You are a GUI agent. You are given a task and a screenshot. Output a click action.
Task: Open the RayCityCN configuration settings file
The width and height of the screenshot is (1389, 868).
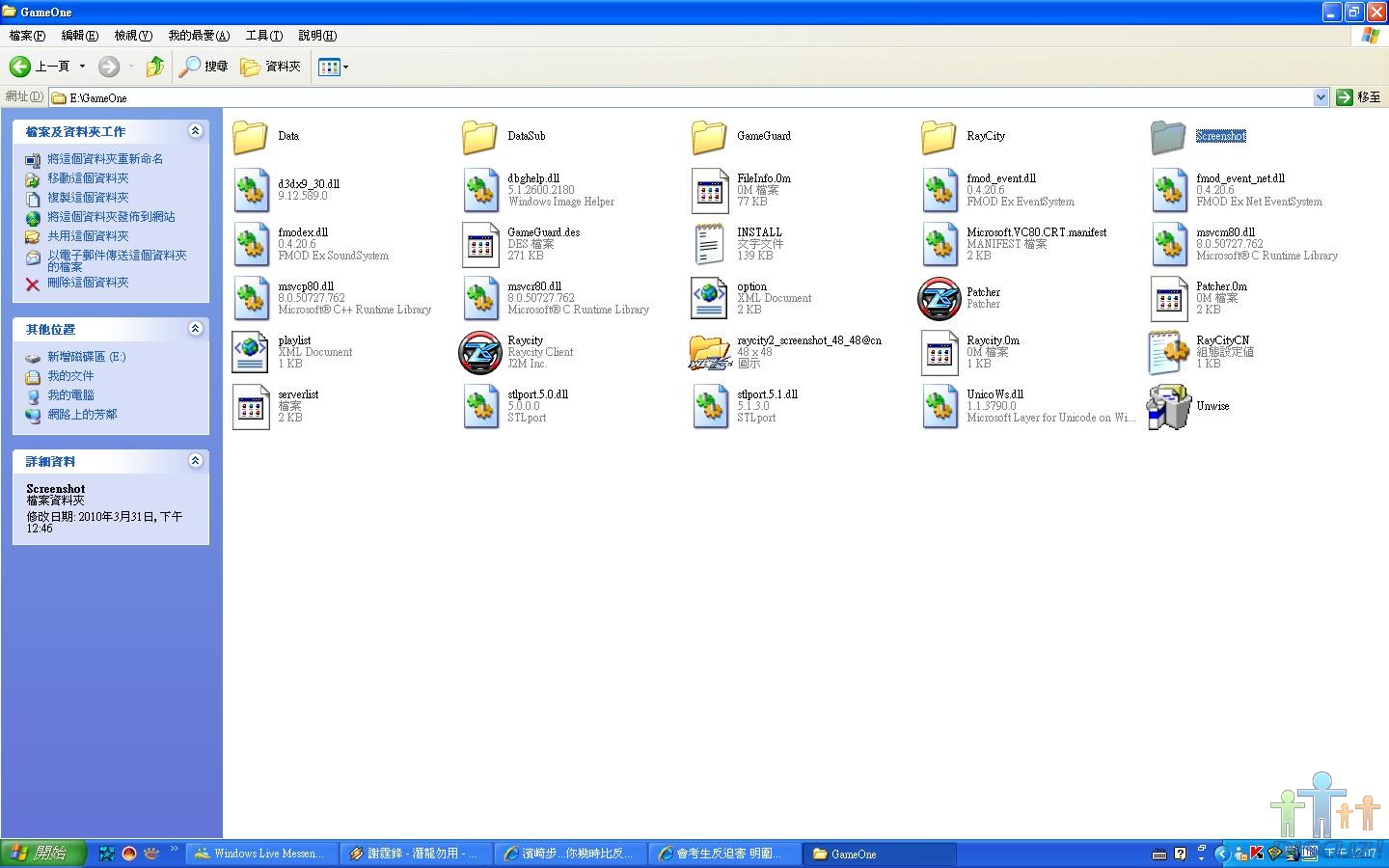pyautogui.click(x=1168, y=352)
